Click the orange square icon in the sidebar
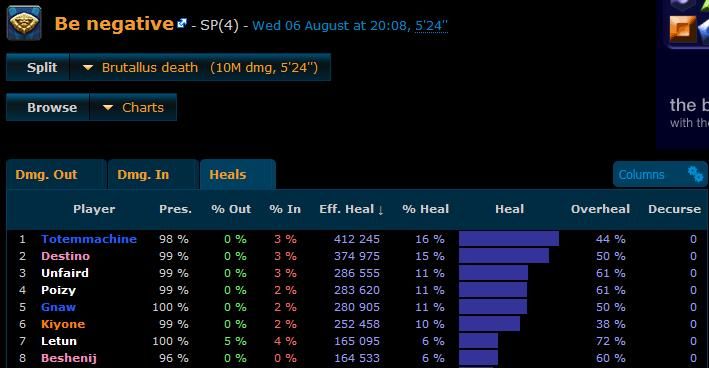This screenshot has width=709, height=370. click(x=682, y=28)
